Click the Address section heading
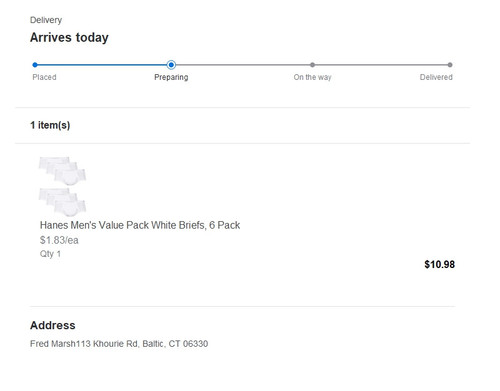The image size is (500, 391). coord(53,325)
